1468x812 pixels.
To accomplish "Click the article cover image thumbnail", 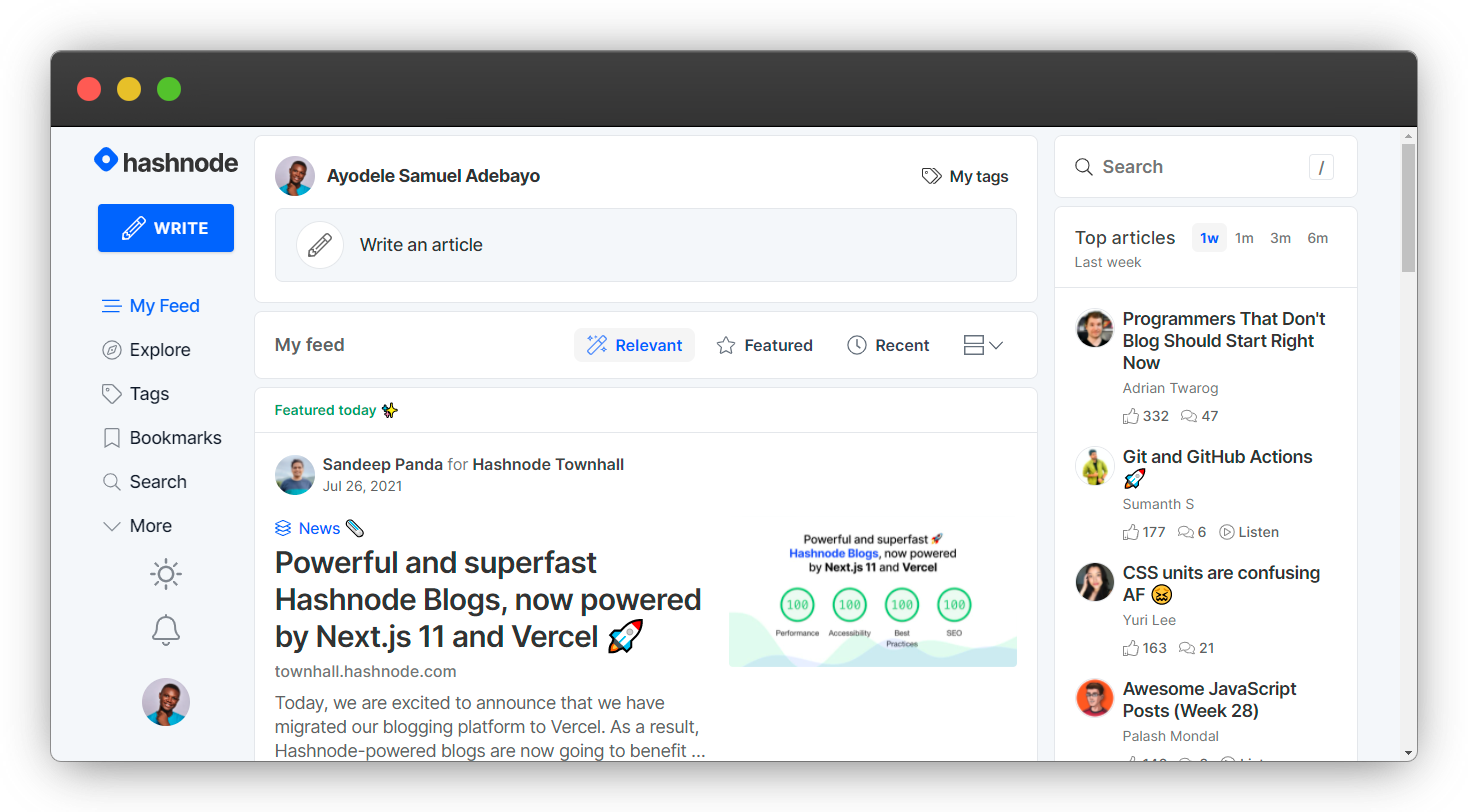I will [x=873, y=597].
